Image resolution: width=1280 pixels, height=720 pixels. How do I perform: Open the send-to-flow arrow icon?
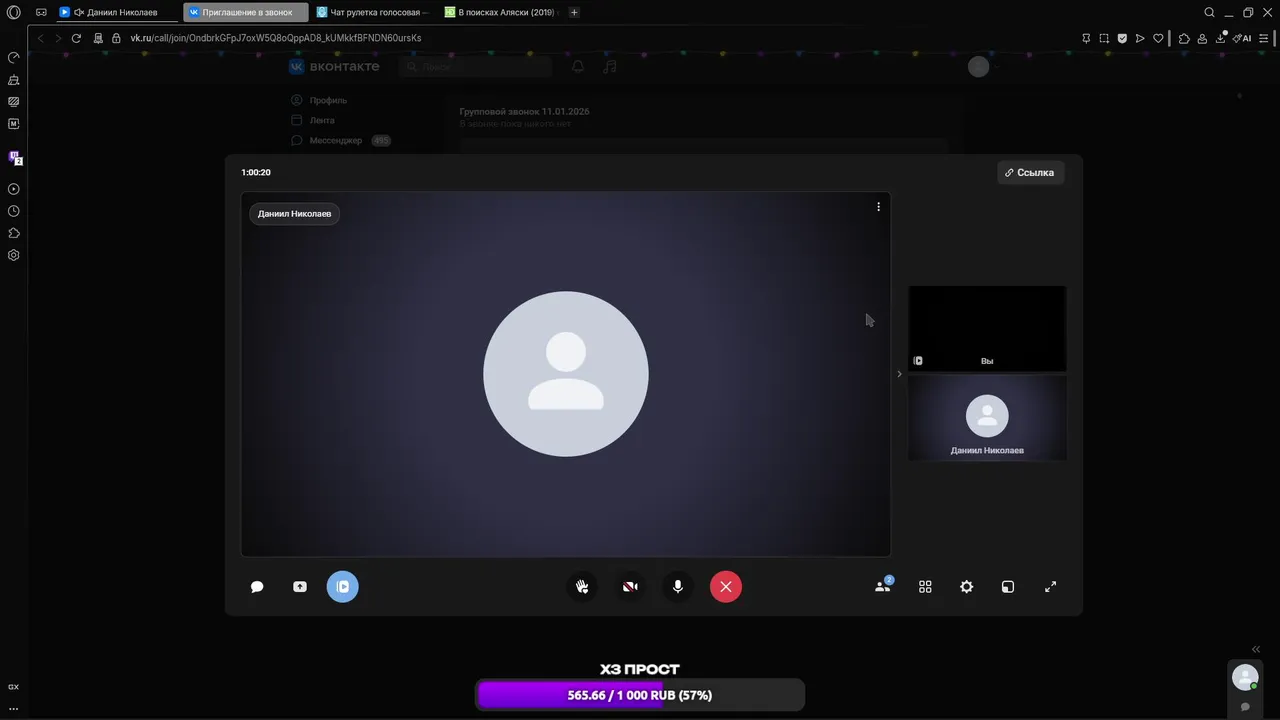(x=1140, y=38)
